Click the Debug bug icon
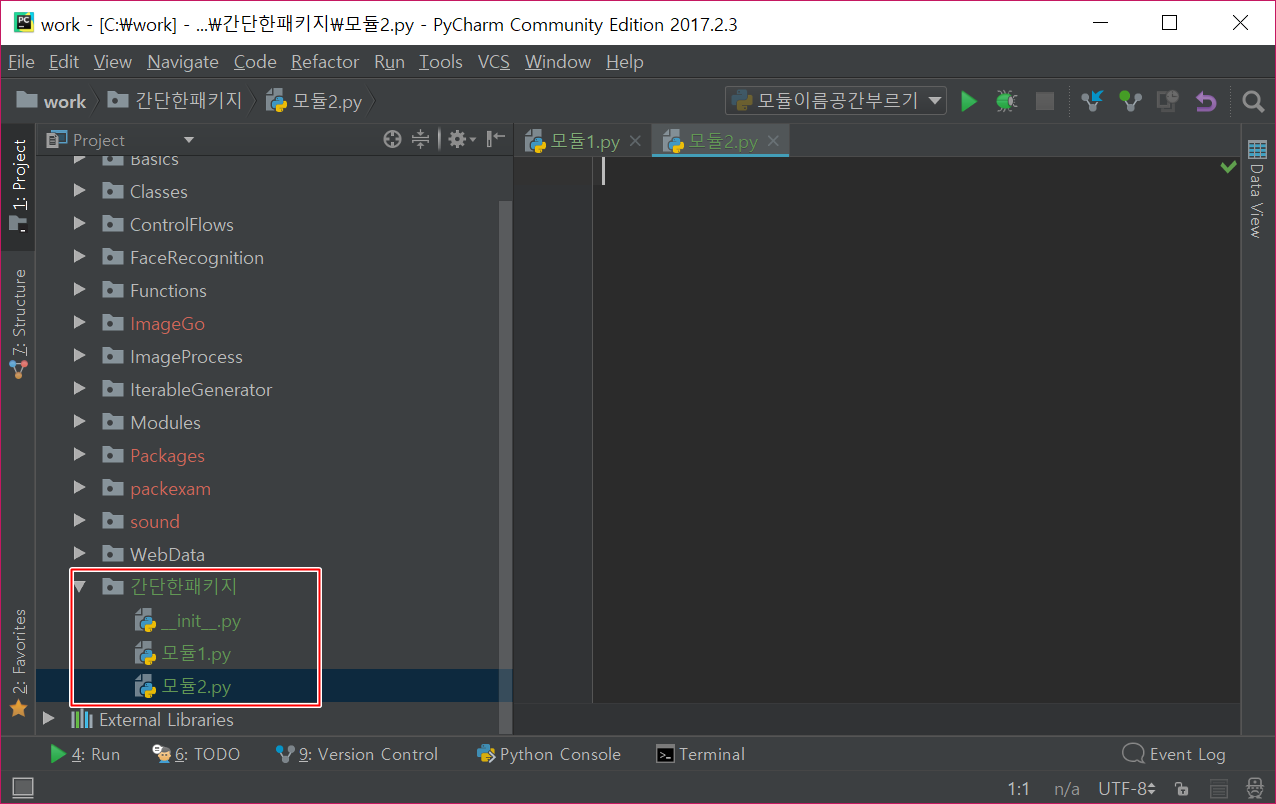Screen dimensions: 1276x804 1005,101
